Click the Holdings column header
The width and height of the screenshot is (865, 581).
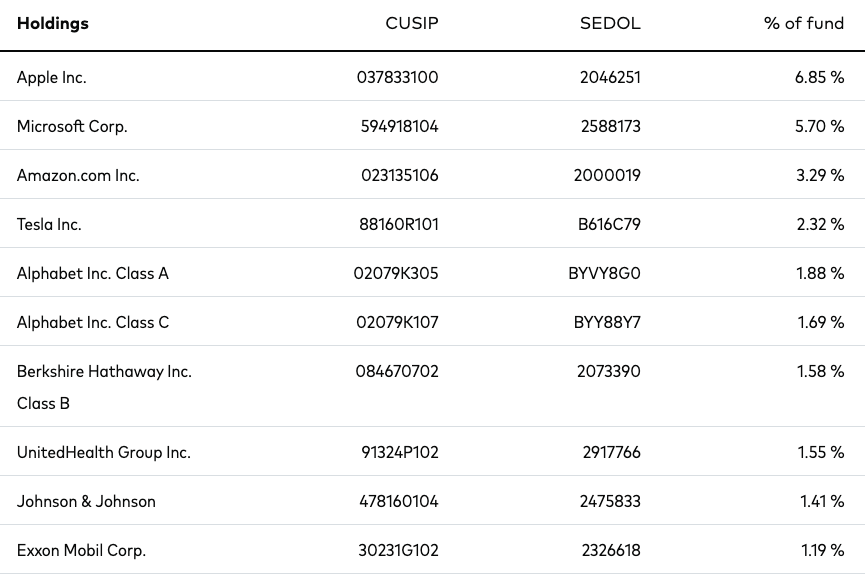click(52, 24)
